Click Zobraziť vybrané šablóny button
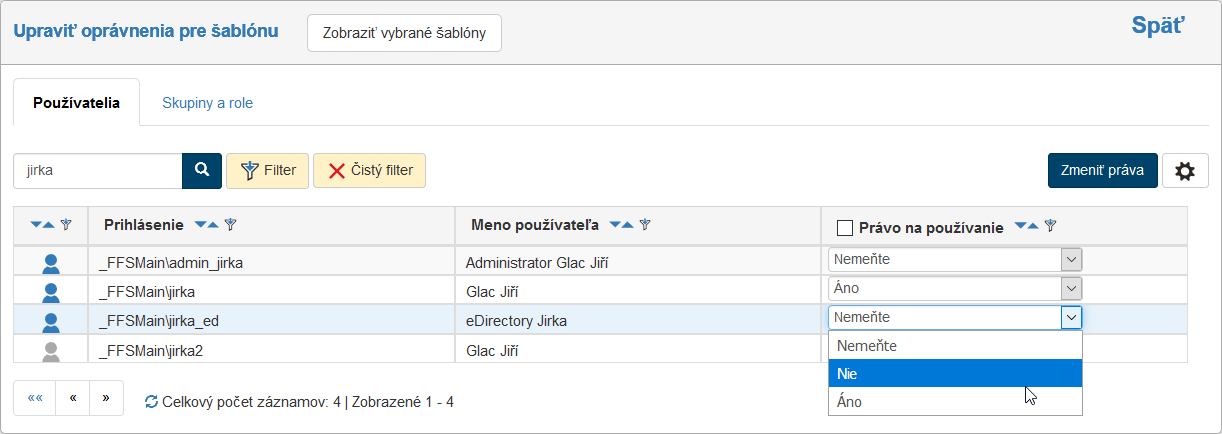This screenshot has width=1222, height=434. [x=404, y=33]
